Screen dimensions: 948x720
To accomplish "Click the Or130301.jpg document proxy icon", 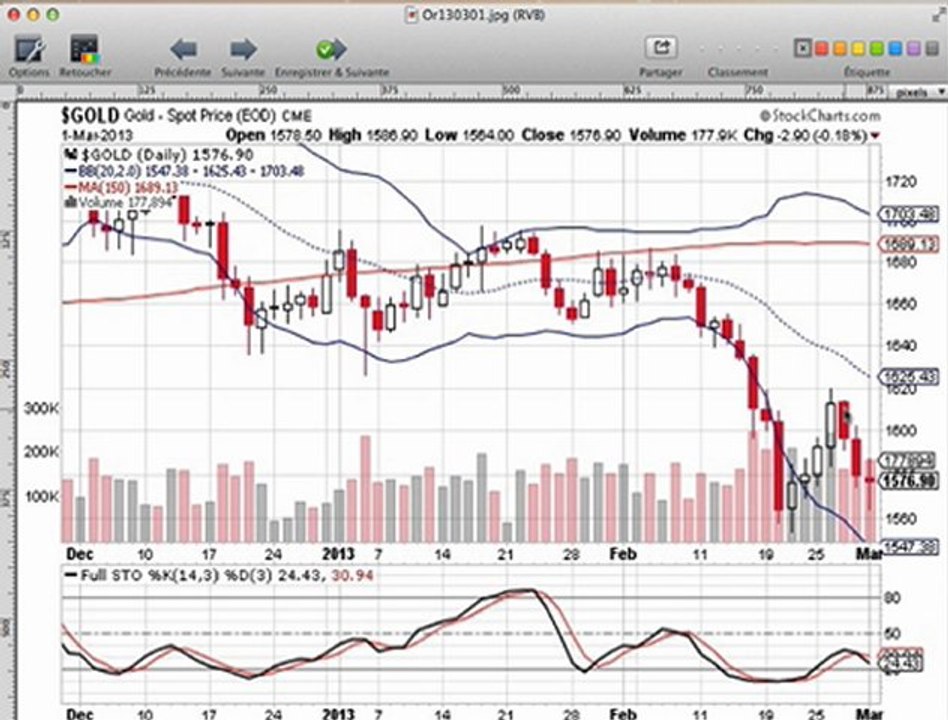I will coord(411,15).
